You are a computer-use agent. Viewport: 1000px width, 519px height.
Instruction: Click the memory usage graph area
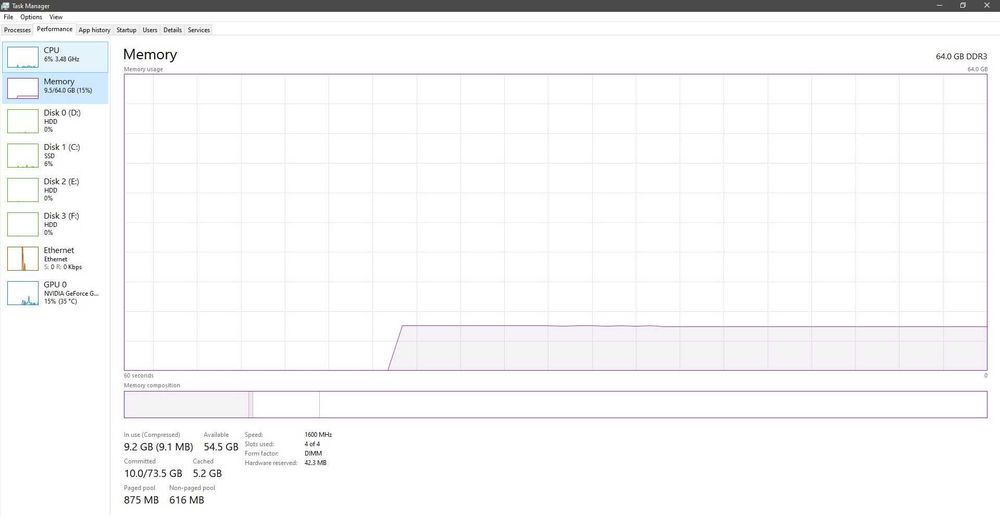point(555,222)
